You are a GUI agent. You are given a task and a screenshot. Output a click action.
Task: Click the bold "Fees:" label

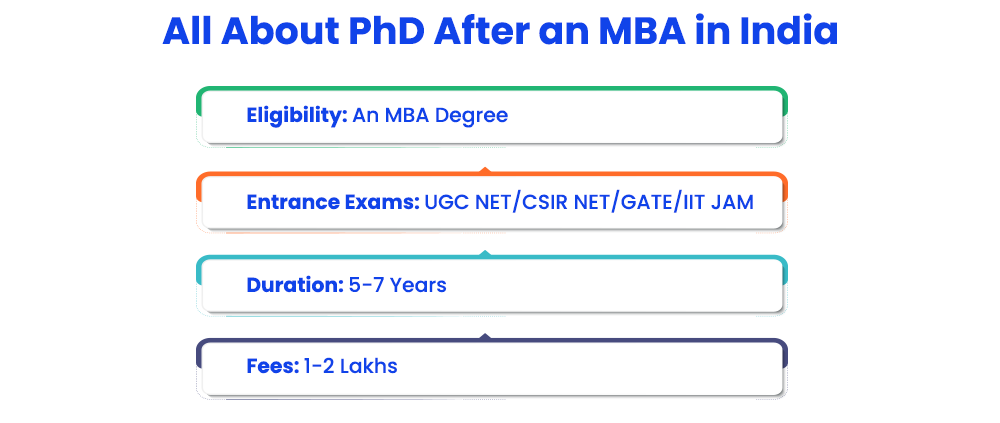(272, 366)
